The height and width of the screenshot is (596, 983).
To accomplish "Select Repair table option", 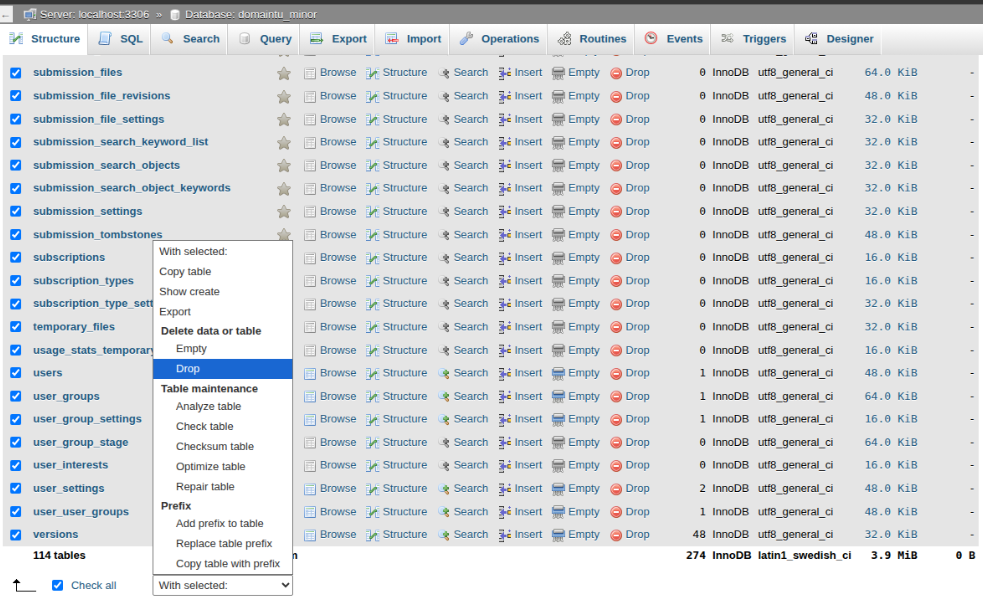I will pyautogui.click(x=223, y=486).
